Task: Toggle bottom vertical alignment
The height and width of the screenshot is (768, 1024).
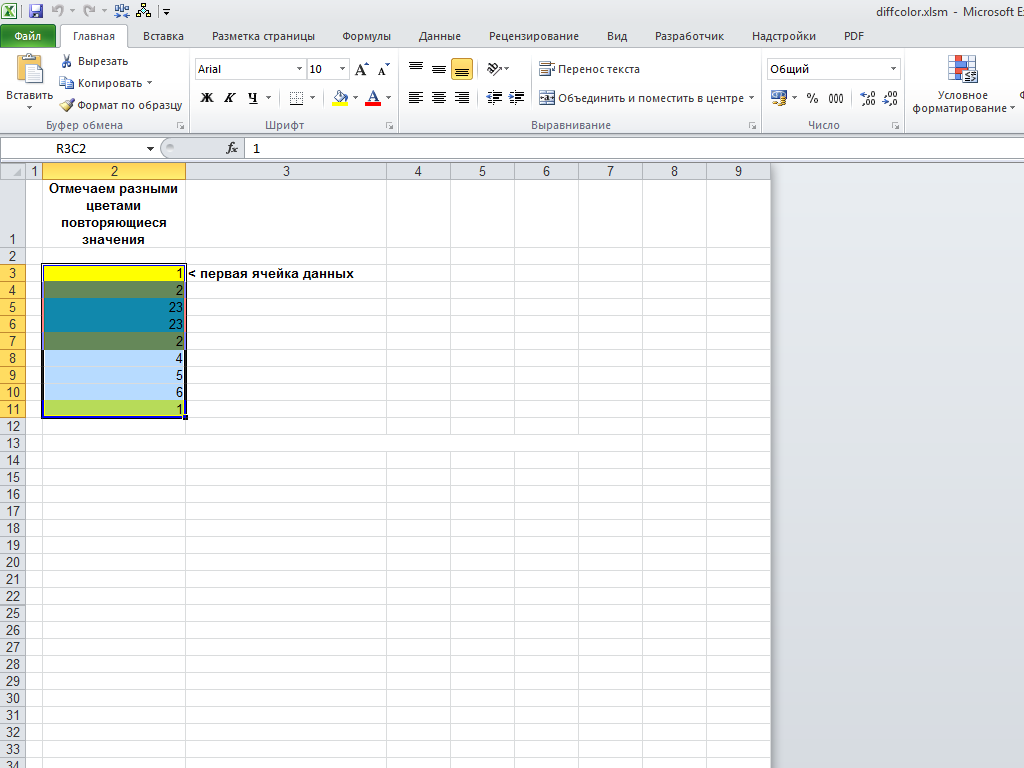Action: (x=462, y=69)
